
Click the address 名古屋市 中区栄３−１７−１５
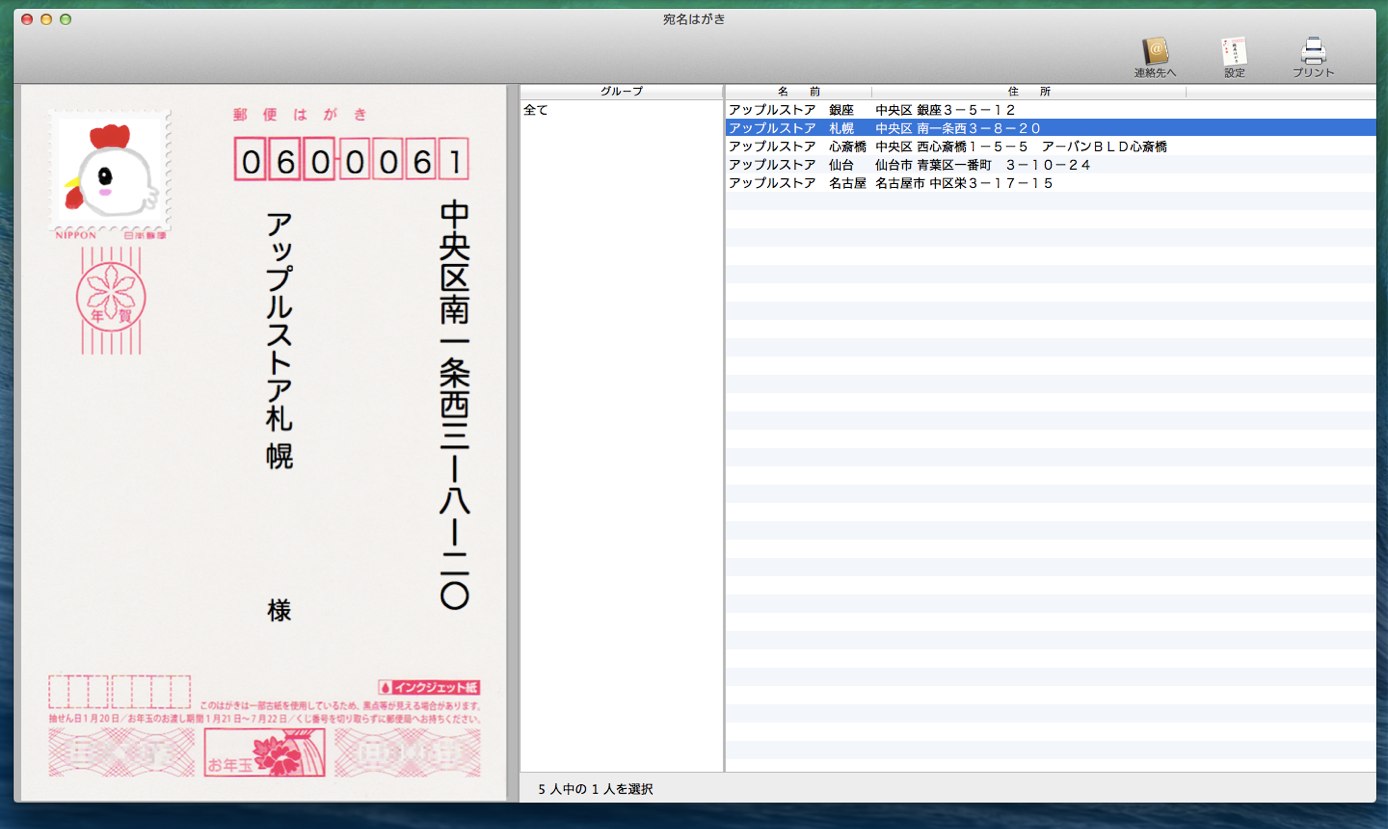[964, 183]
